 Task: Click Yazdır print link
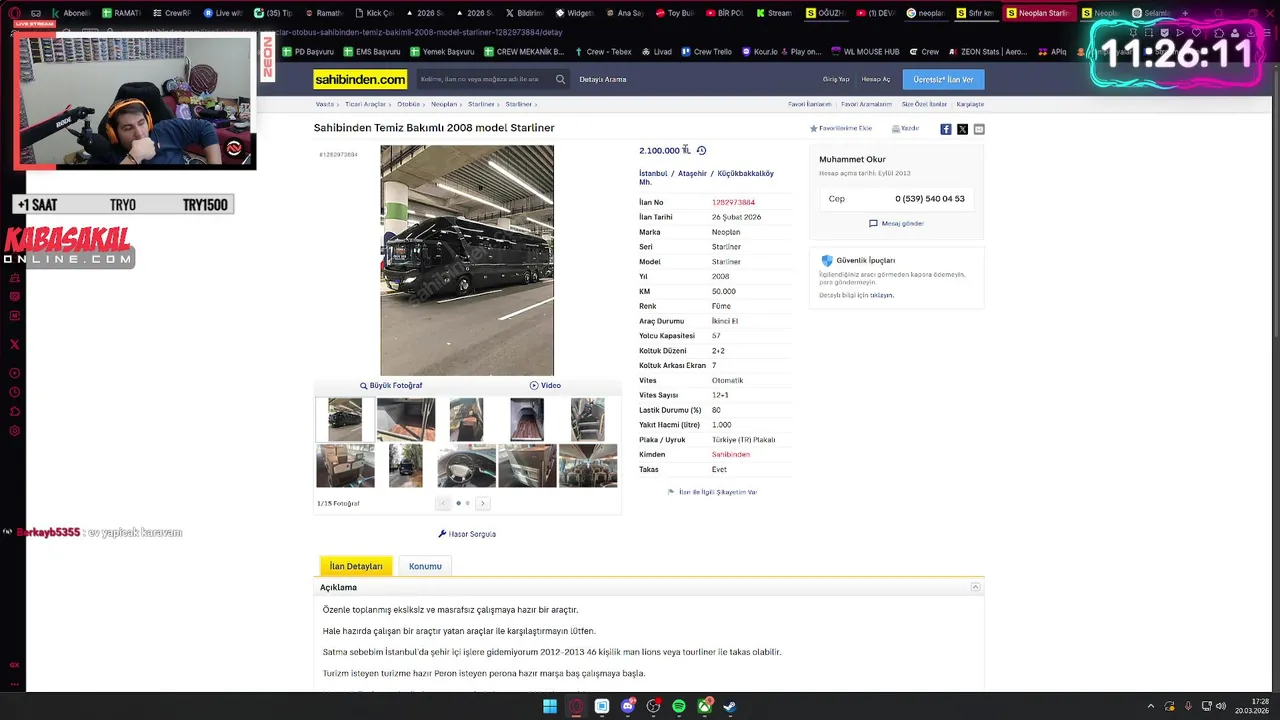(x=905, y=129)
